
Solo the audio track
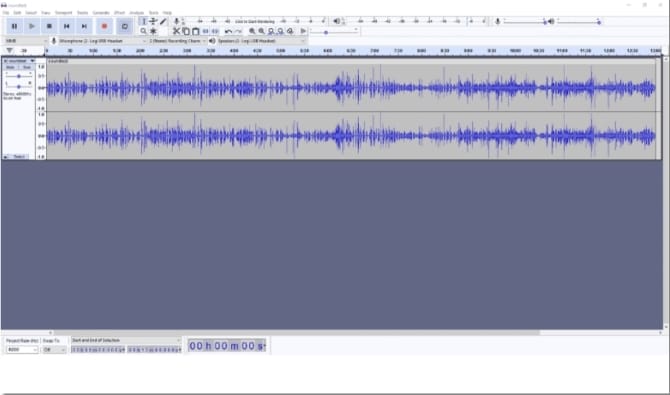26,67
